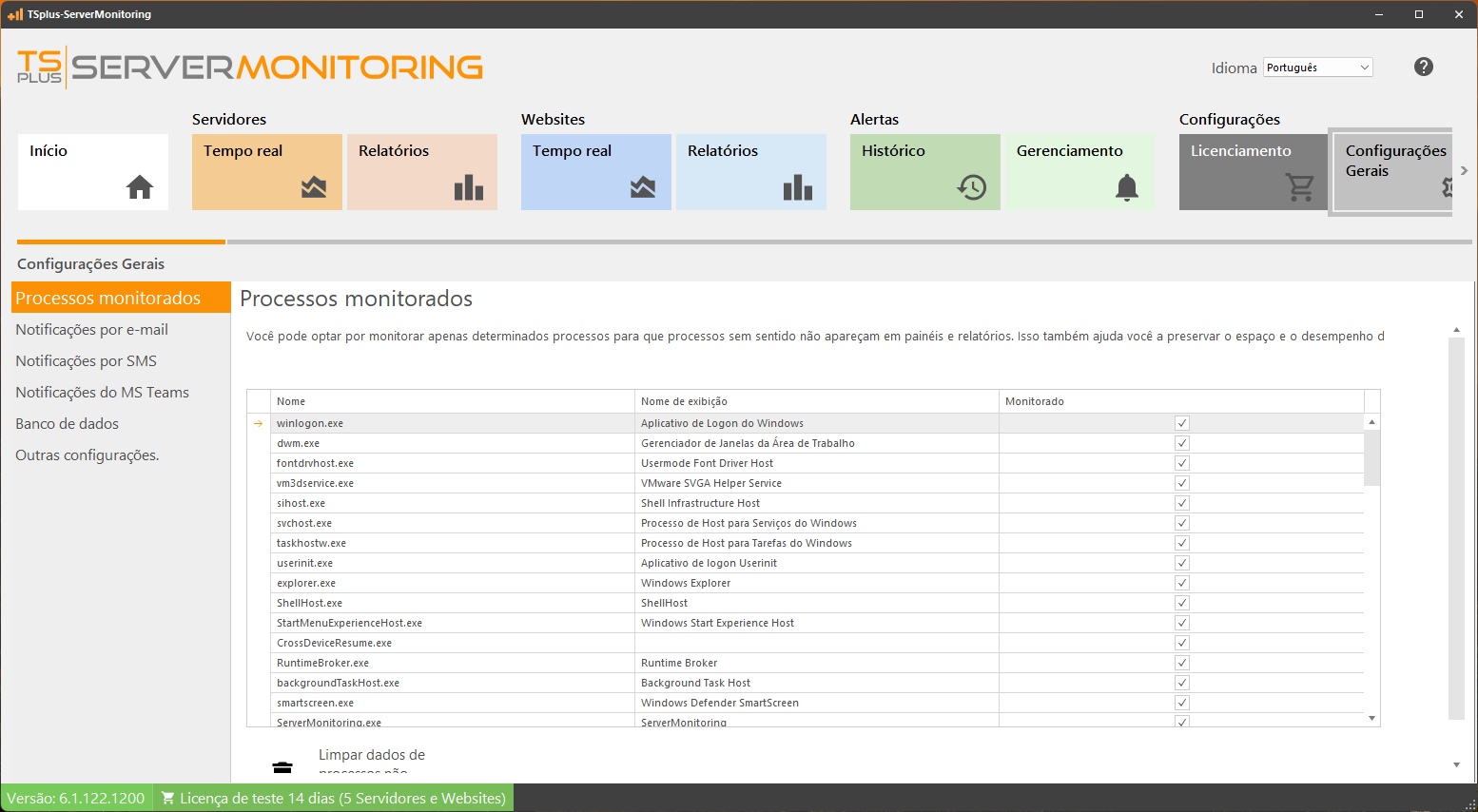1478x812 pixels.
Task: Sort the table by Nome column header
Action: point(453,401)
